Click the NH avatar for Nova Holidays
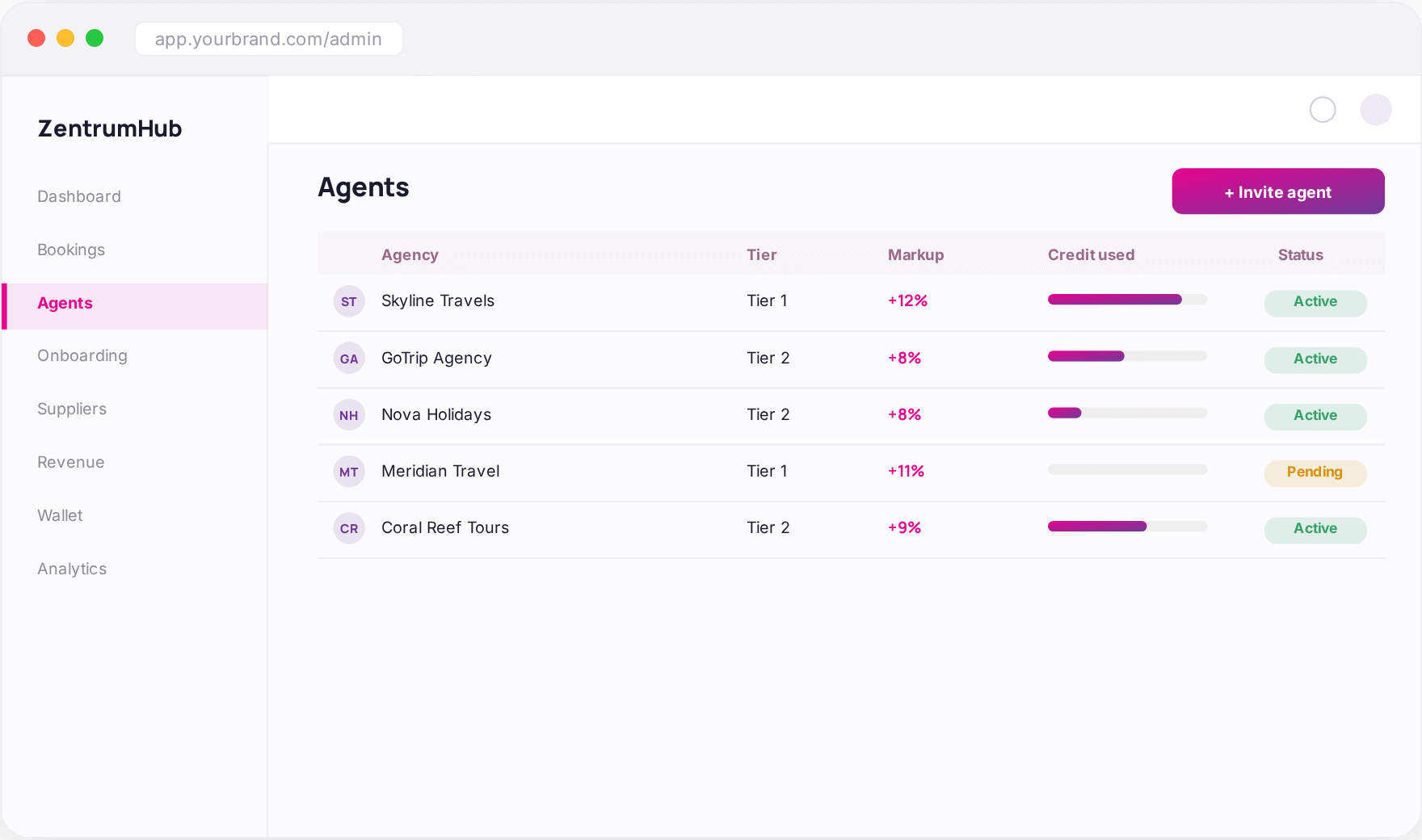1422x840 pixels. [x=349, y=415]
